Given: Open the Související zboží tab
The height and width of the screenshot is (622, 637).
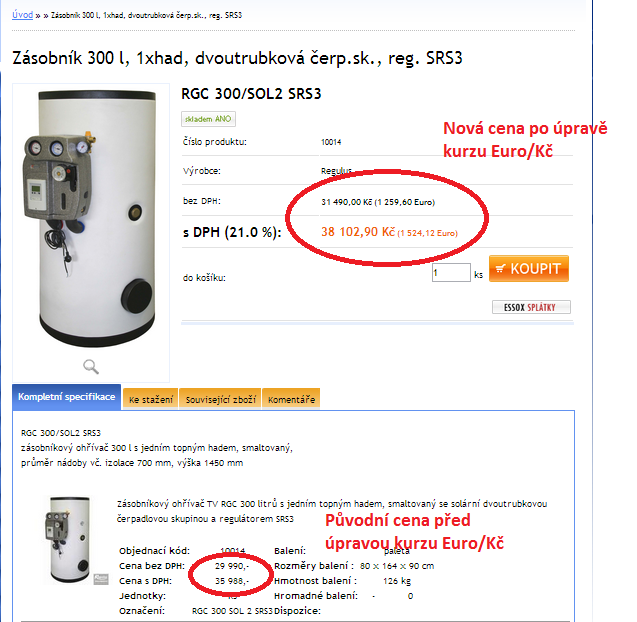Looking at the screenshot, I should click(221, 400).
